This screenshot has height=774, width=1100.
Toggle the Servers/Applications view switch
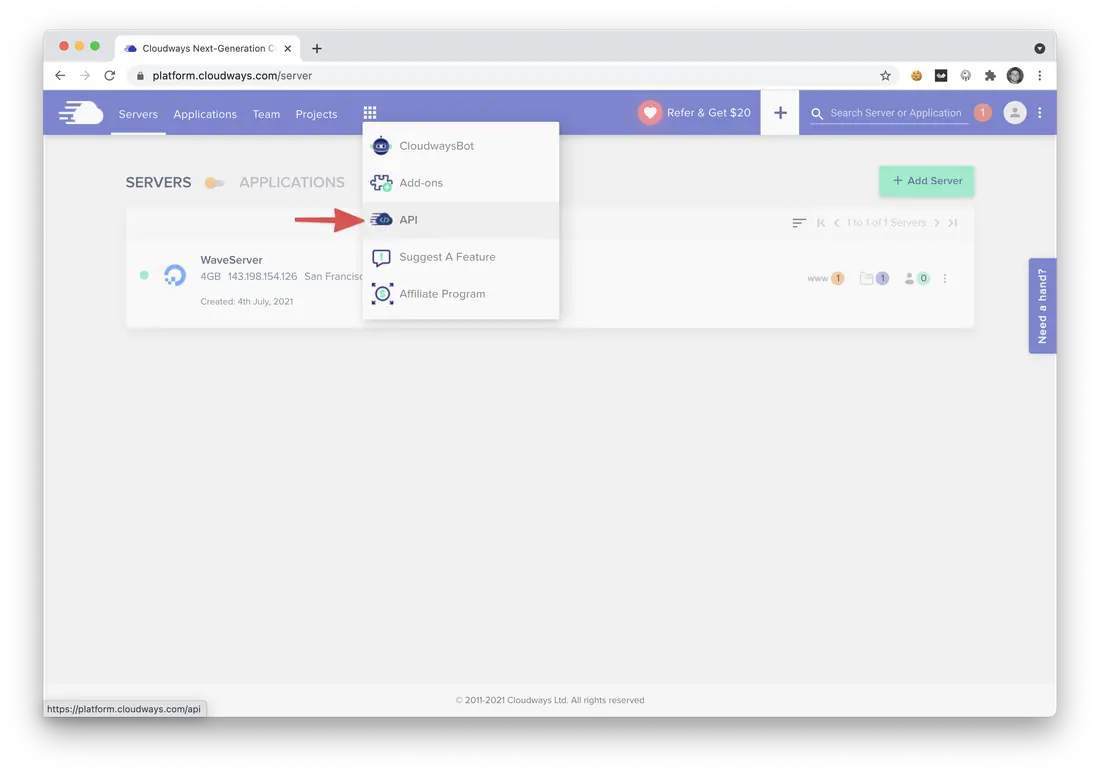[x=214, y=183]
